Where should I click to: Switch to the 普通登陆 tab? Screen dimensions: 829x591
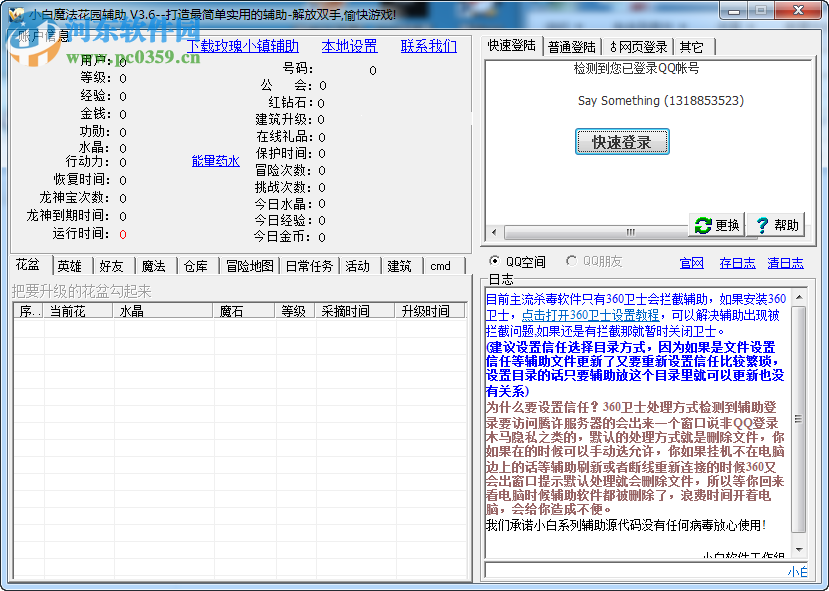[571, 47]
